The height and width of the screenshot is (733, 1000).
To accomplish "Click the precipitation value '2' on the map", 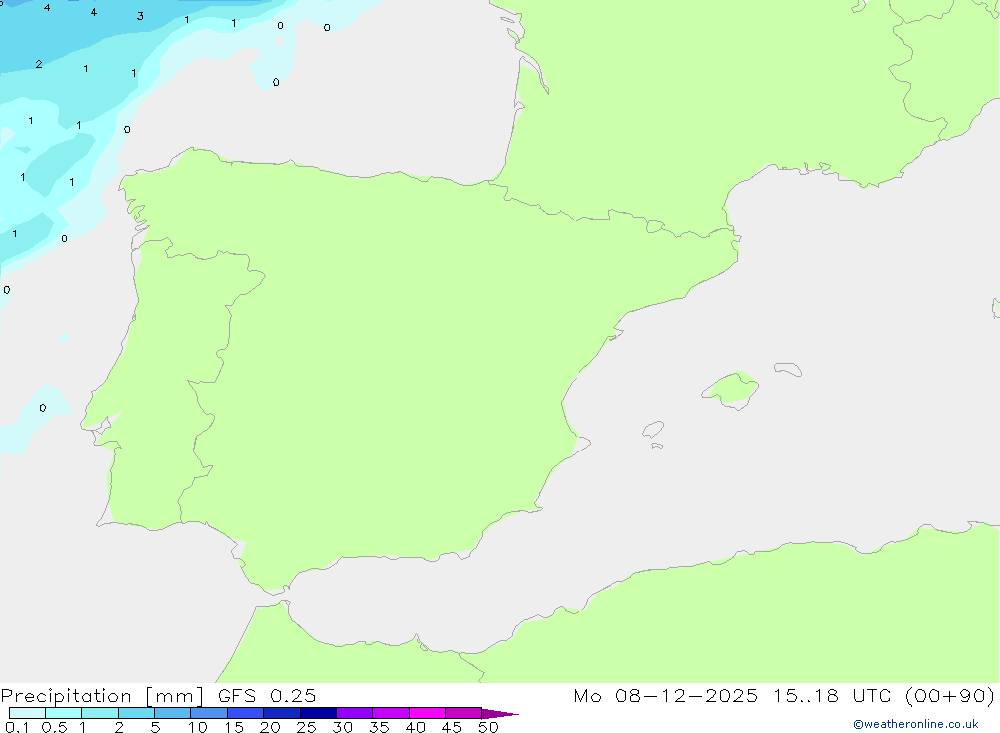I will pos(39,64).
